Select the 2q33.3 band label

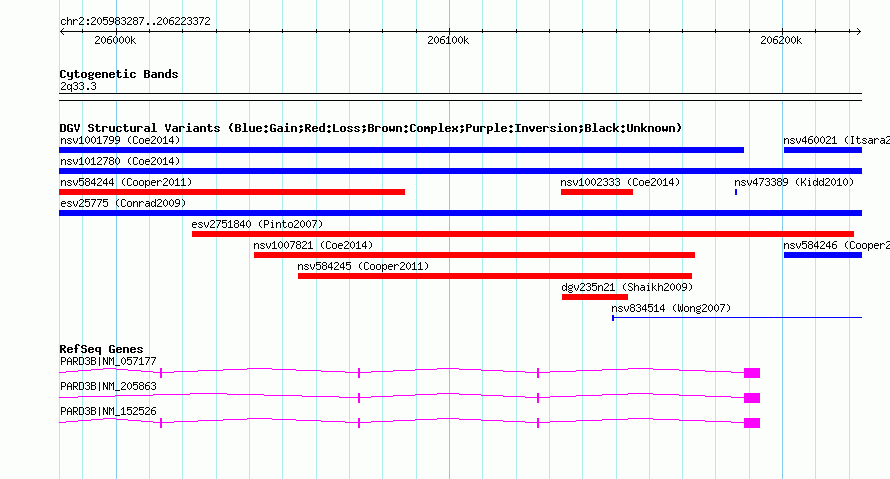pos(78,86)
